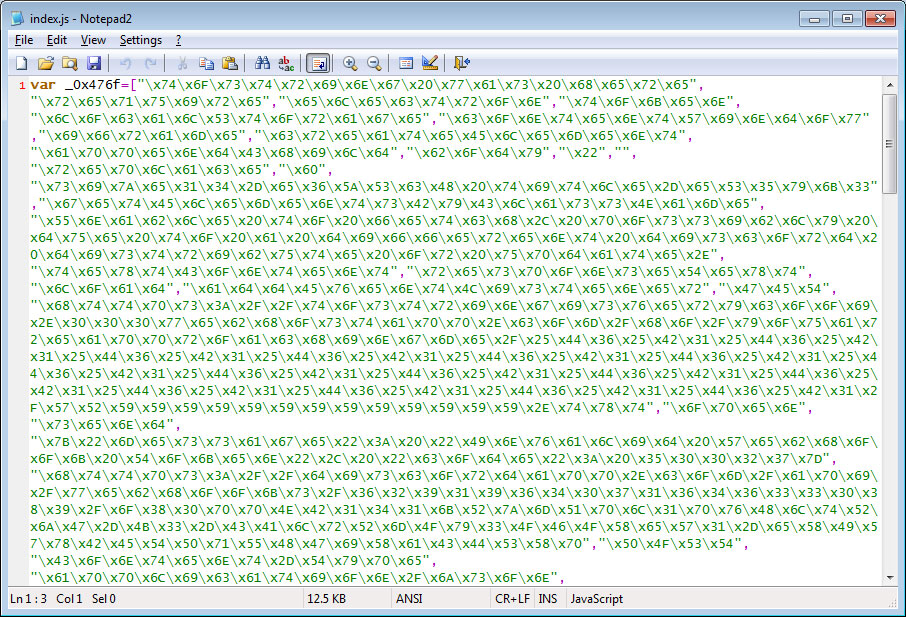Viewport: 906px width, 617px height.
Task: Click the vertical scrollbar thumb
Action: [890, 144]
